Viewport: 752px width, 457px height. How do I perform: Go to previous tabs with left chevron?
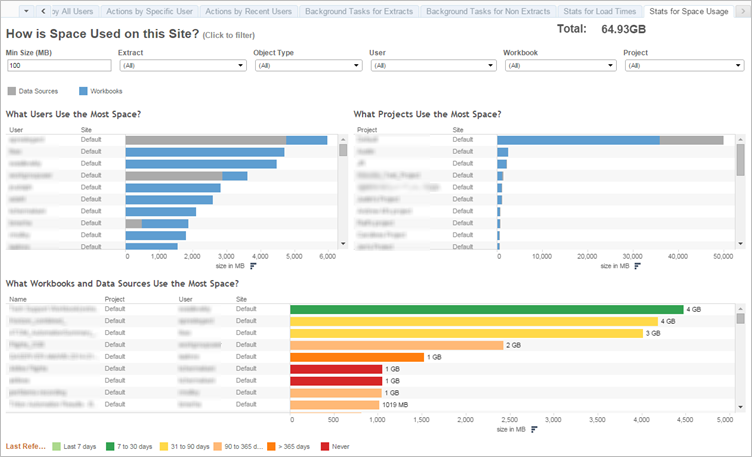tap(43, 11)
